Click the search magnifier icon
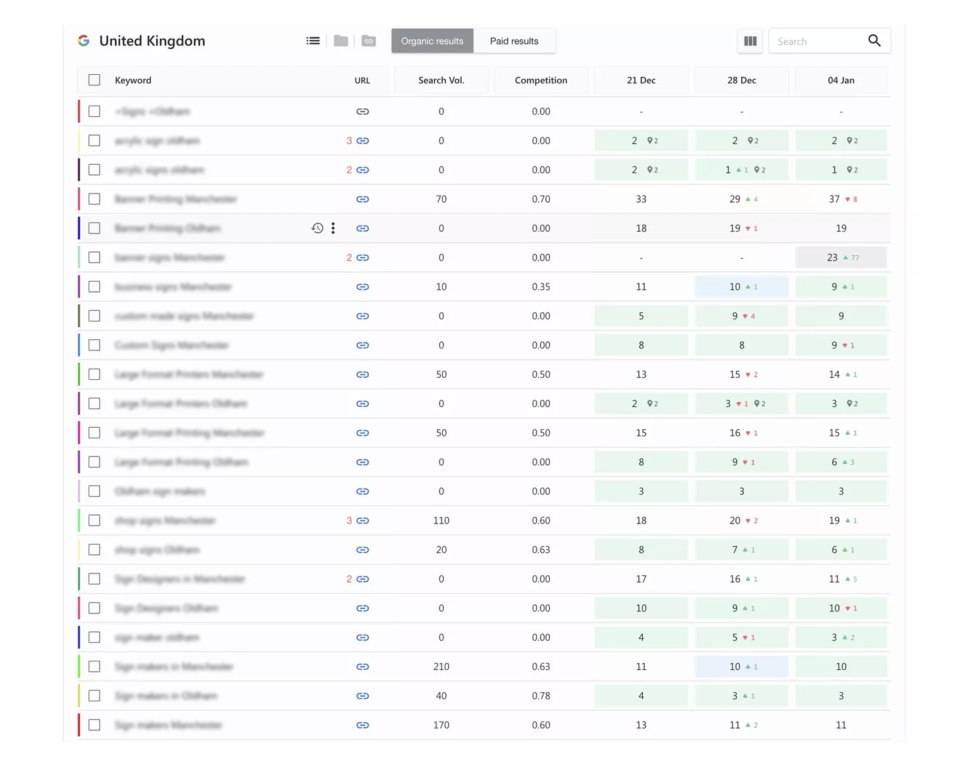The height and width of the screenshot is (765, 980). click(x=874, y=41)
